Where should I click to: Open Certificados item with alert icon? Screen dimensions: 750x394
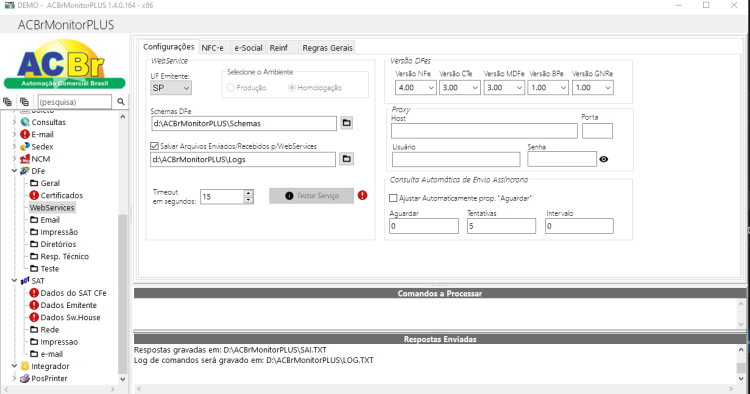[x=56, y=195]
